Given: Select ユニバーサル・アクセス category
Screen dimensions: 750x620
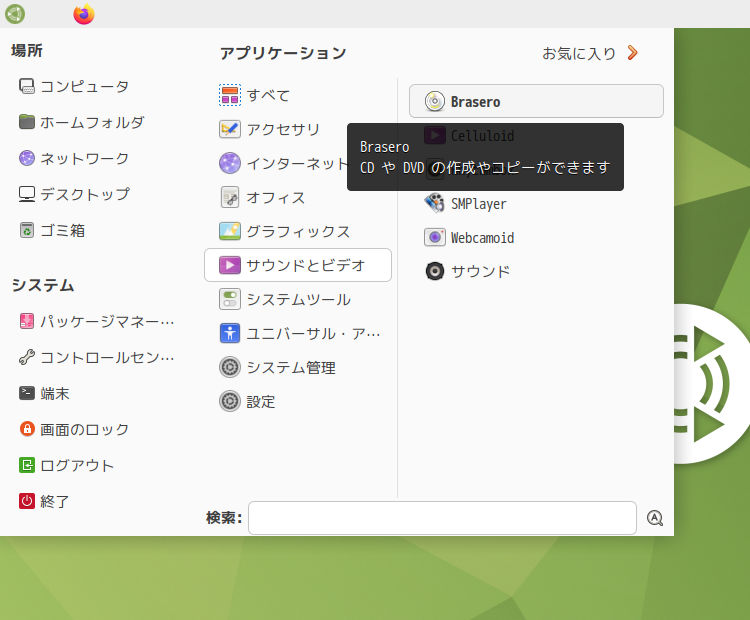Looking at the screenshot, I should pos(298,333).
